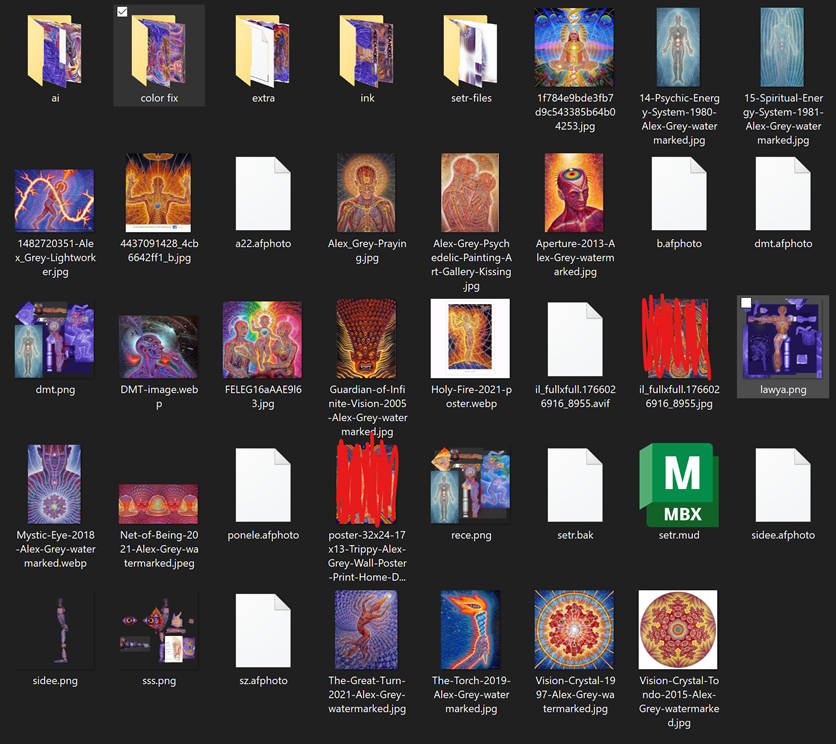Select the dmt.png thumbnail
Viewport: 836px width, 744px height.
(x=54, y=339)
